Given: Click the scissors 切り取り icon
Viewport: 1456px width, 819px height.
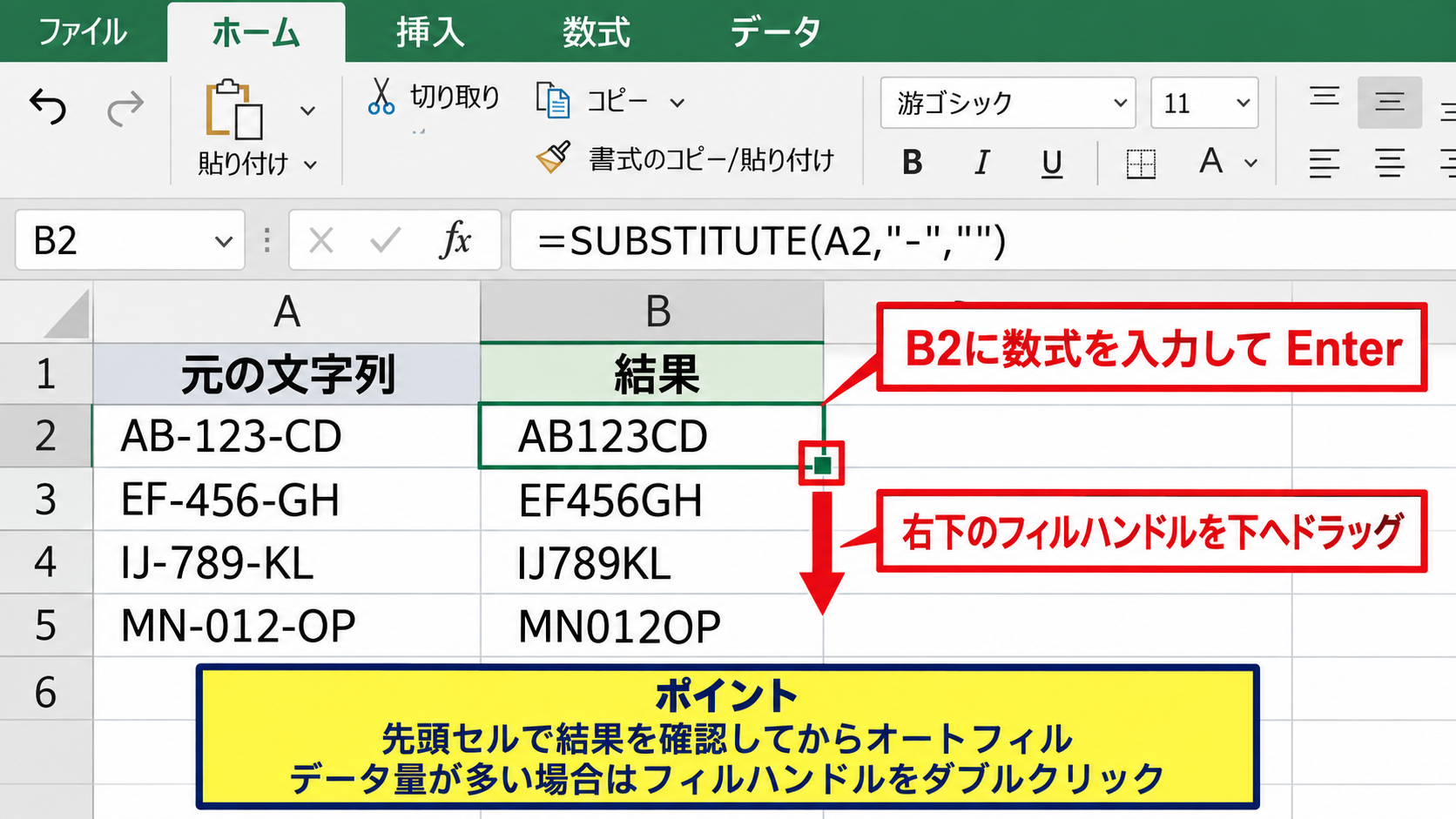Looking at the screenshot, I should (381, 96).
